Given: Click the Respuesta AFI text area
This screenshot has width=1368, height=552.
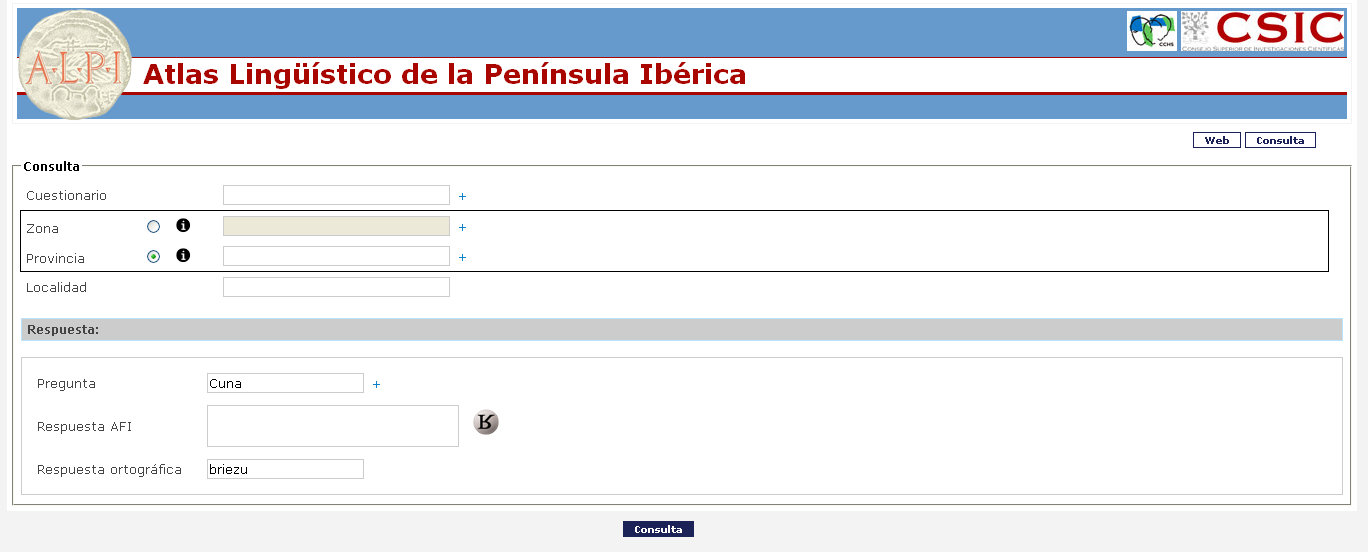Looking at the screenshot, I should tap(333, 426).
